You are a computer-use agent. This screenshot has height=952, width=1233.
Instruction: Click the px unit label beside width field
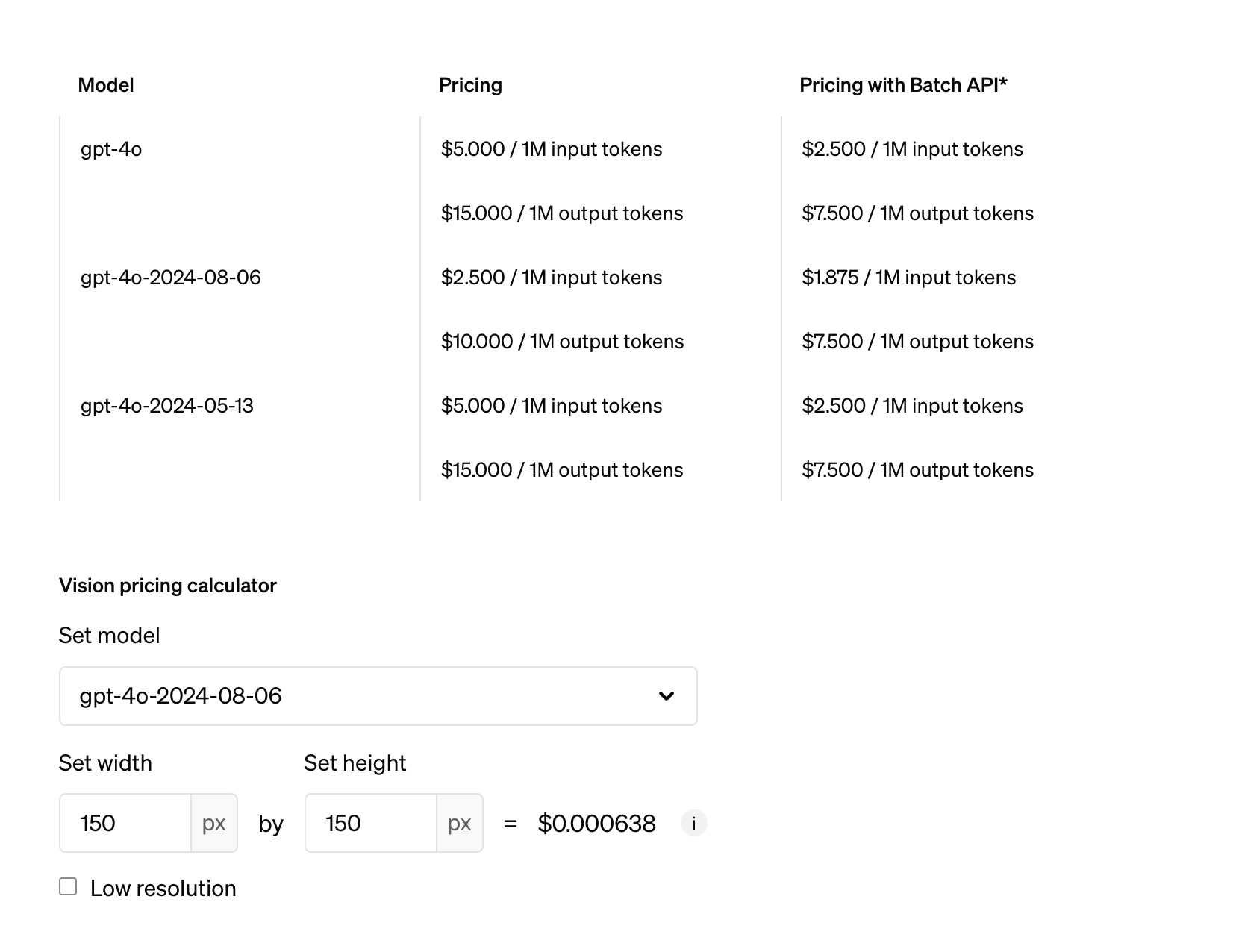(x=213, y=823)
